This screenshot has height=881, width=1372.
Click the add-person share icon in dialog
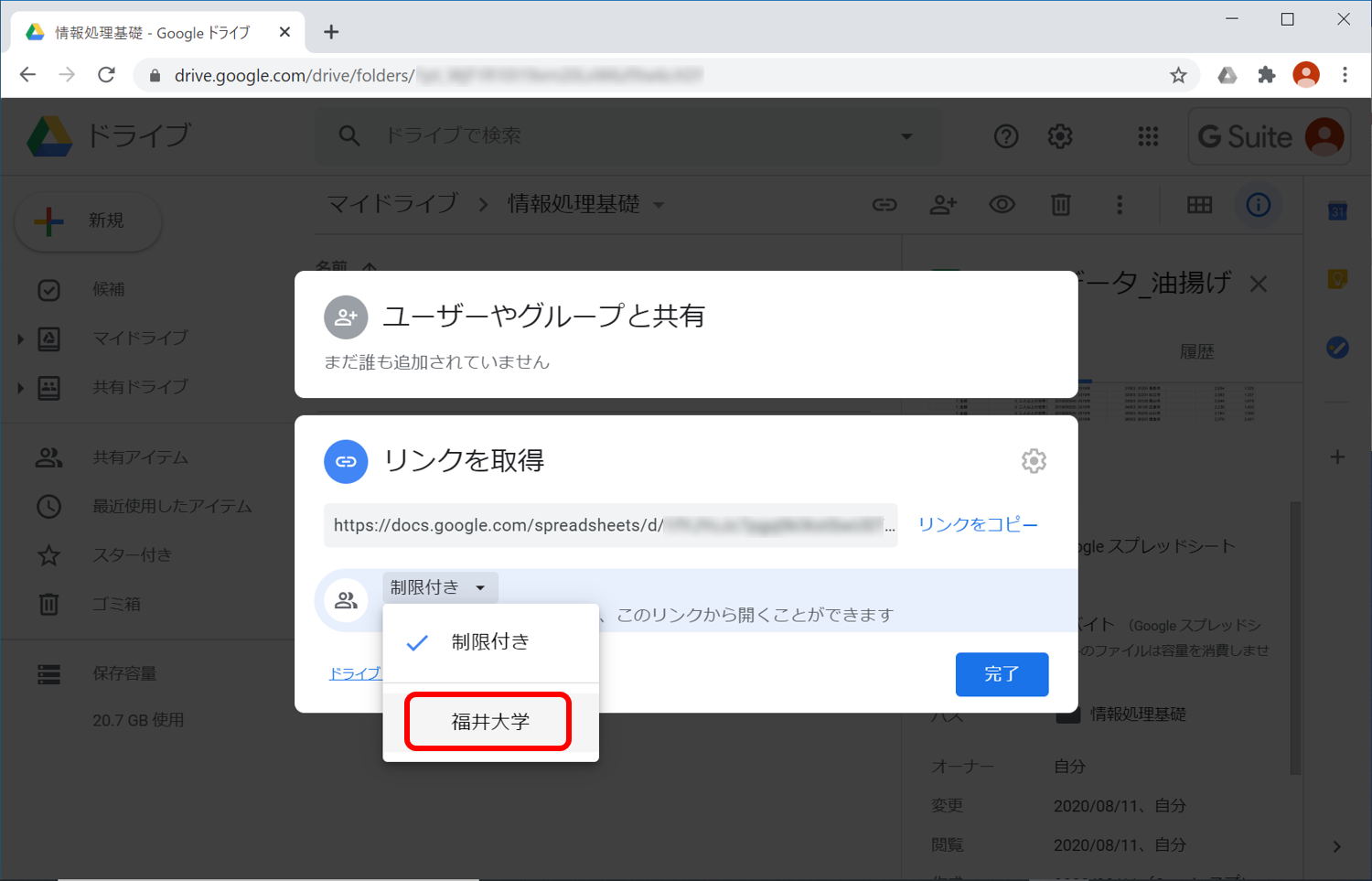346,317
